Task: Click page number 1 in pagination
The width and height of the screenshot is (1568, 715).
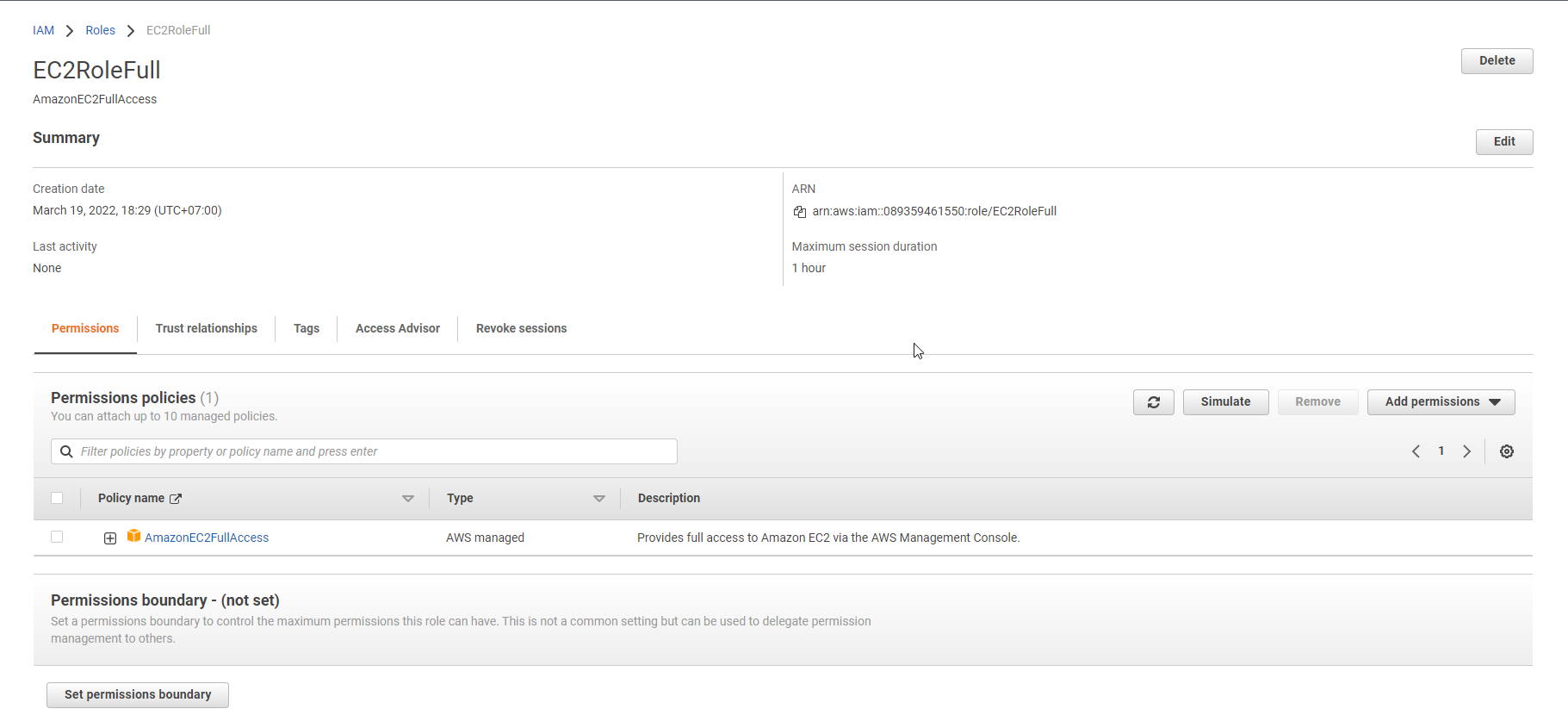Action: click(x=1441, y=451)
